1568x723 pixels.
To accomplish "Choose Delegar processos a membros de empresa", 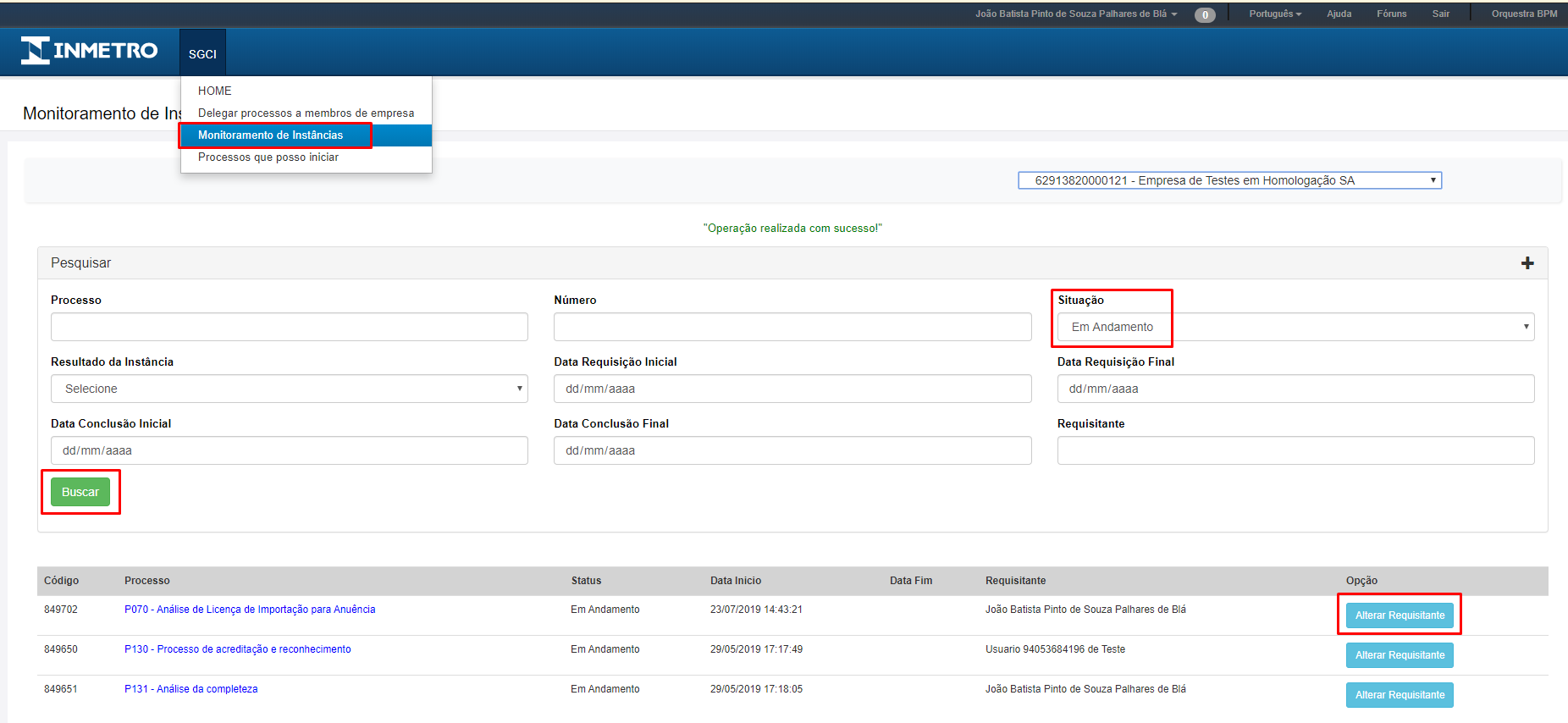I will pos(306,113).
